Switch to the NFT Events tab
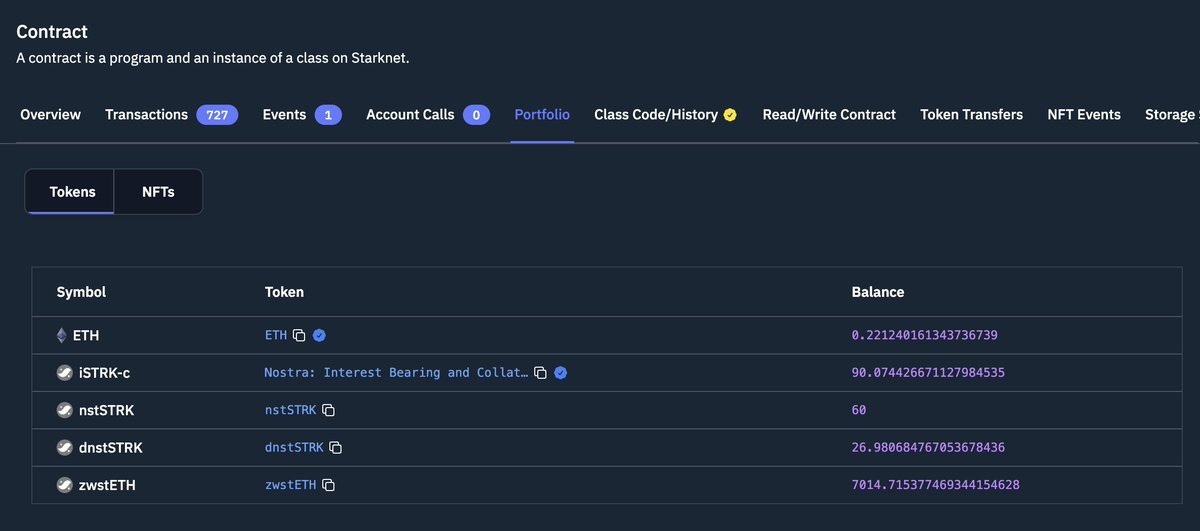The image size is (1200, 531). (x=1084, y=115)
